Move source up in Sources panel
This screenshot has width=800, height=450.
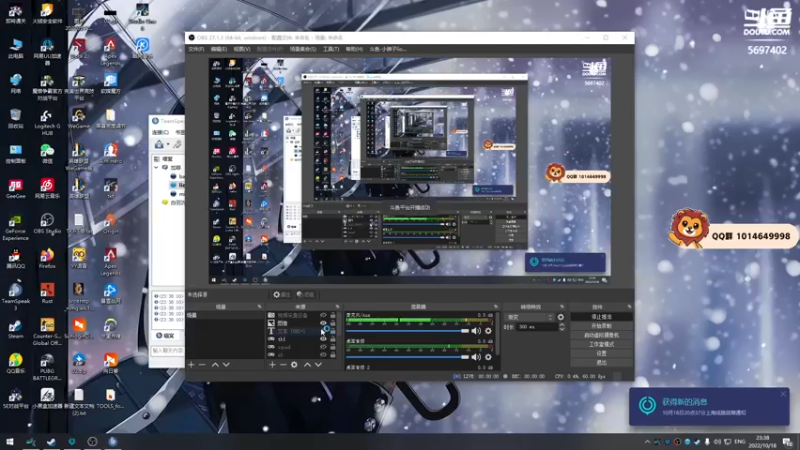(307, 365)
